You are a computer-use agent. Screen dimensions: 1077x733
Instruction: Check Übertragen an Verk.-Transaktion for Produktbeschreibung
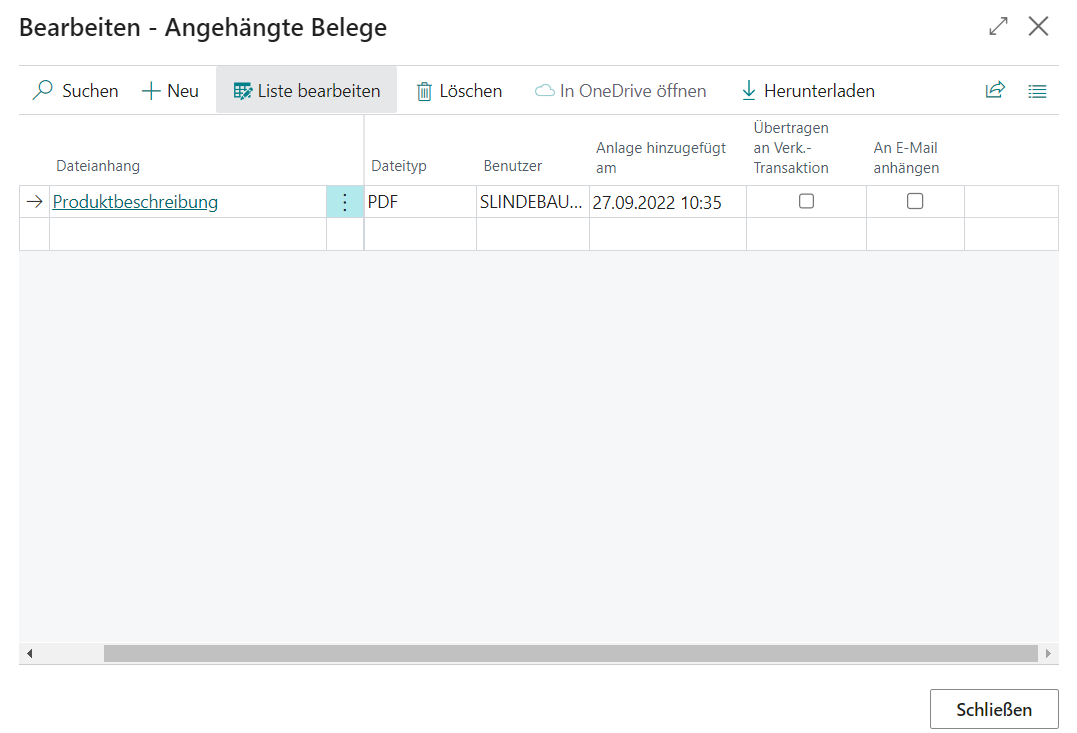point(806,201)
